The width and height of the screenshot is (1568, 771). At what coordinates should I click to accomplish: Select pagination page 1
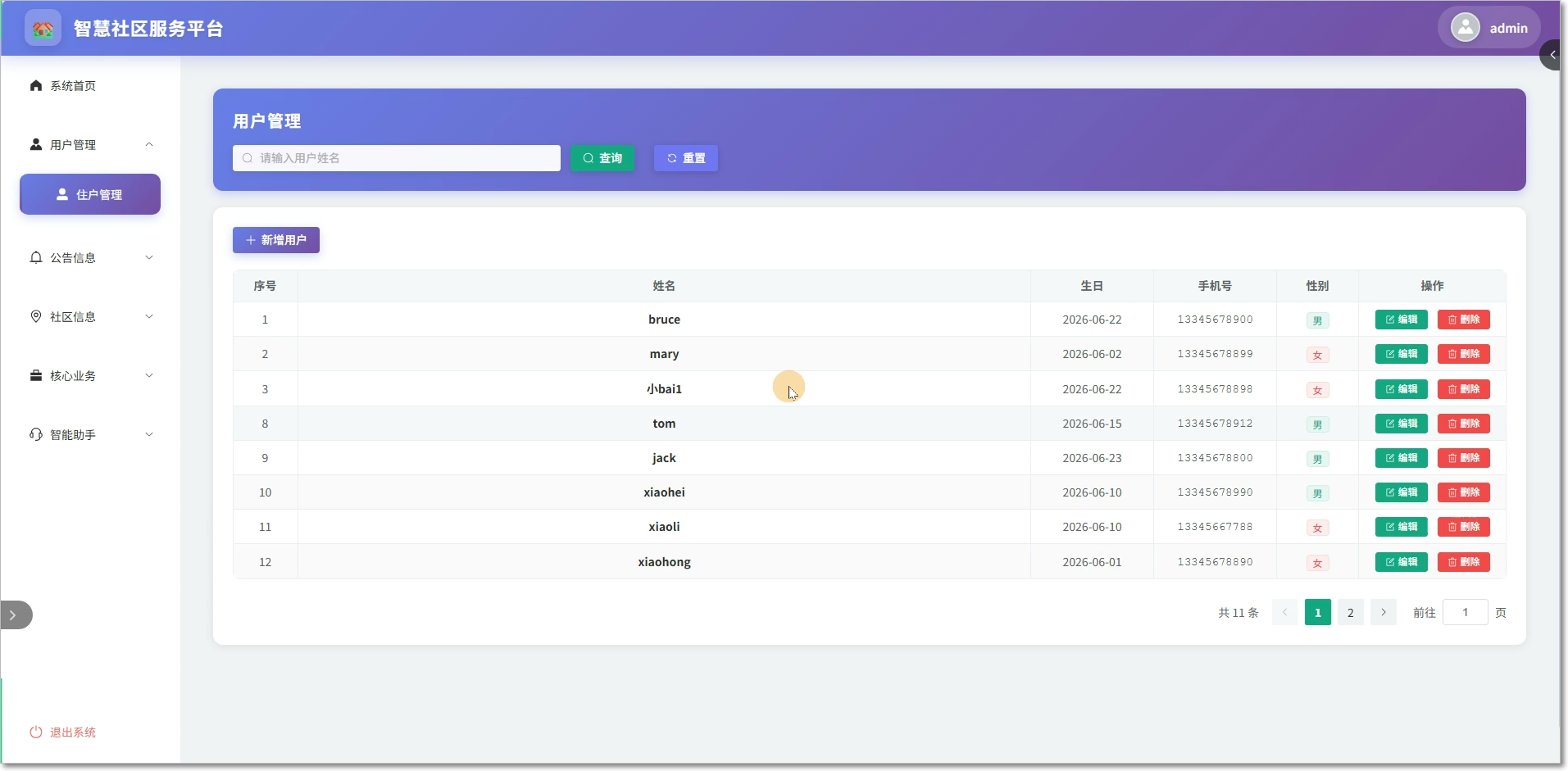coord(1318,612)
